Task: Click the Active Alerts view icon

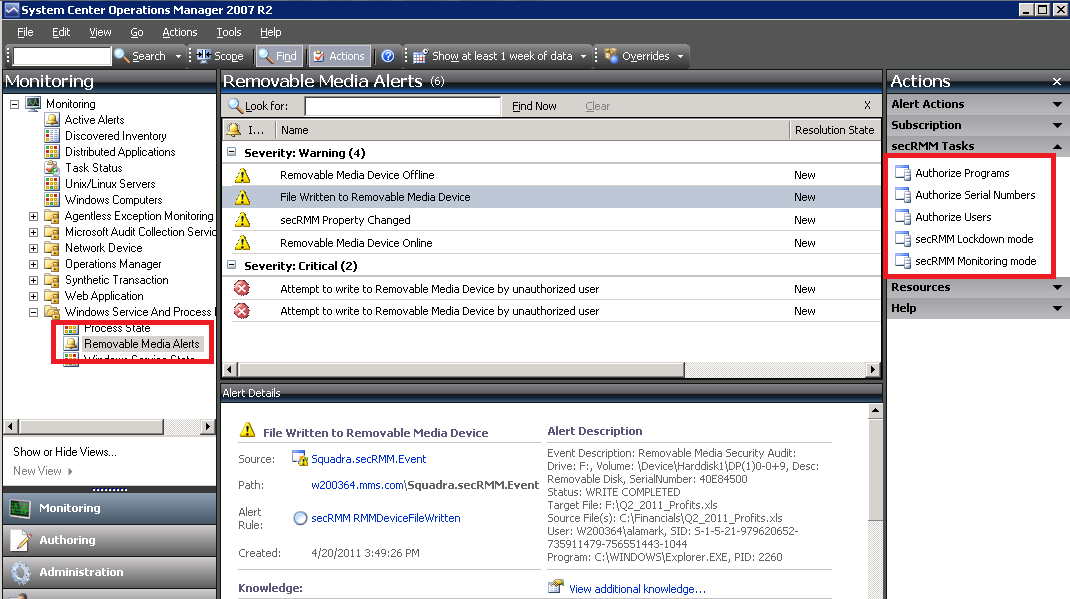Action: click(52, 120)
